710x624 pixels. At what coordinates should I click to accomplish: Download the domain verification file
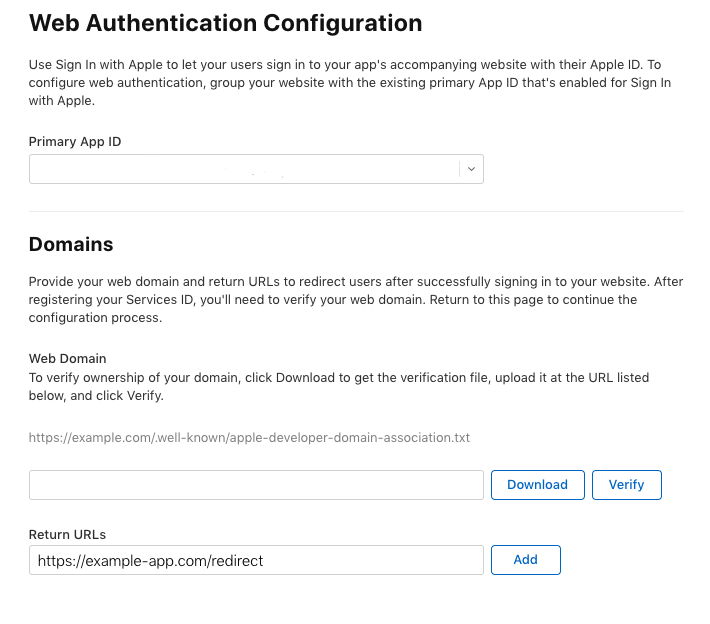click(537, 485)
